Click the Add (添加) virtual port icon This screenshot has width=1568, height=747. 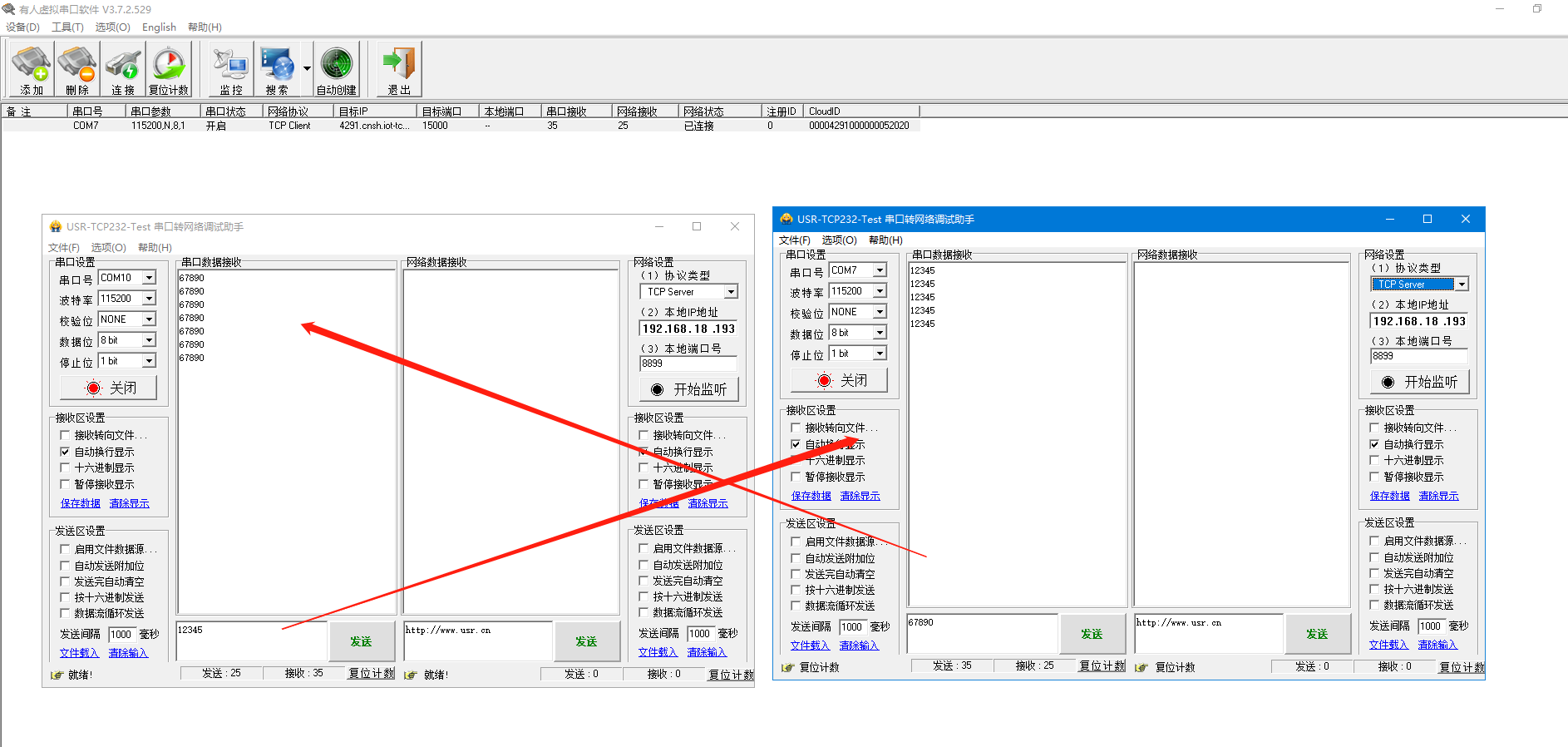coord(32,70)
